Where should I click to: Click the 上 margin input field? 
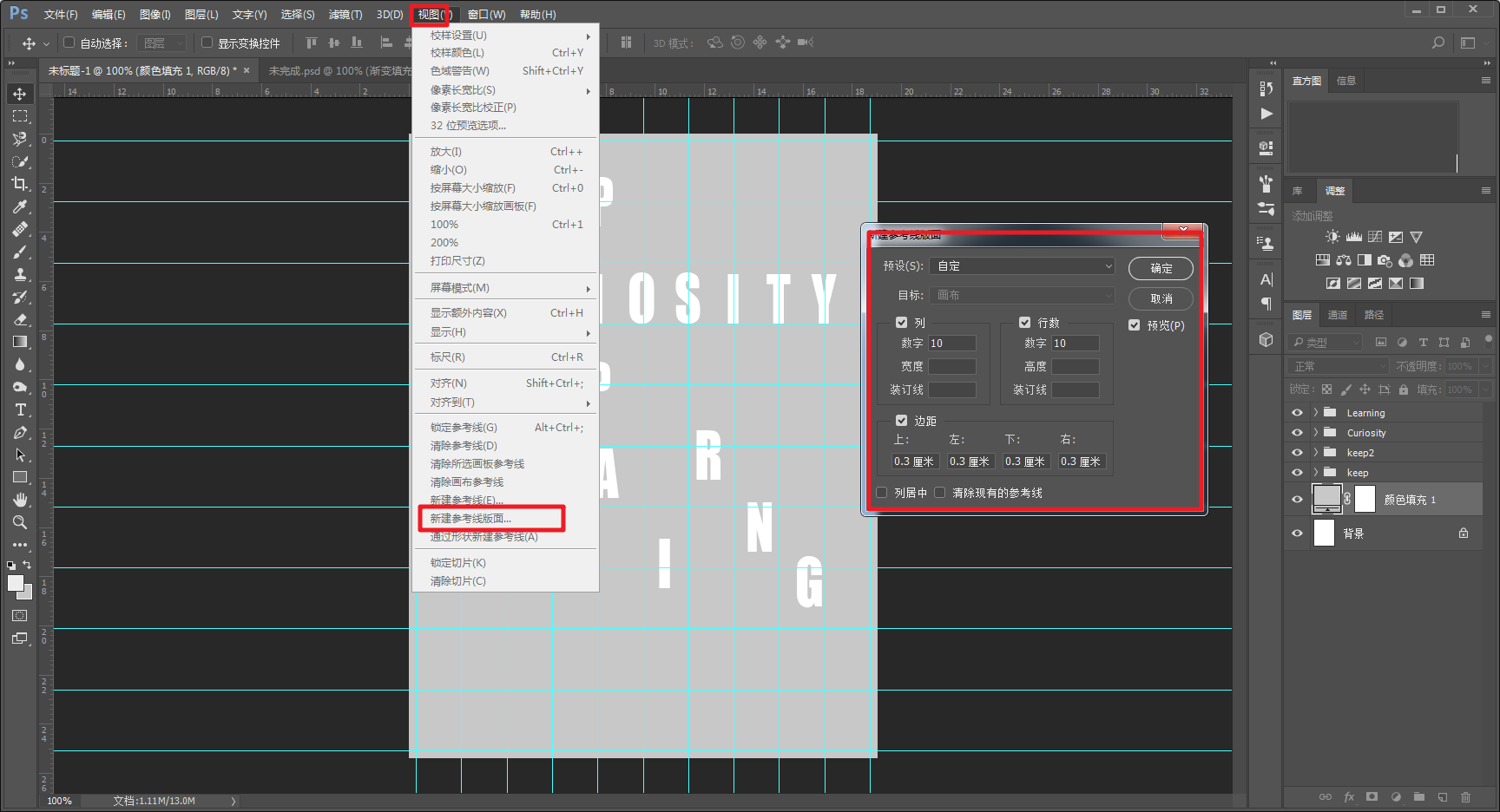[914, 462]
